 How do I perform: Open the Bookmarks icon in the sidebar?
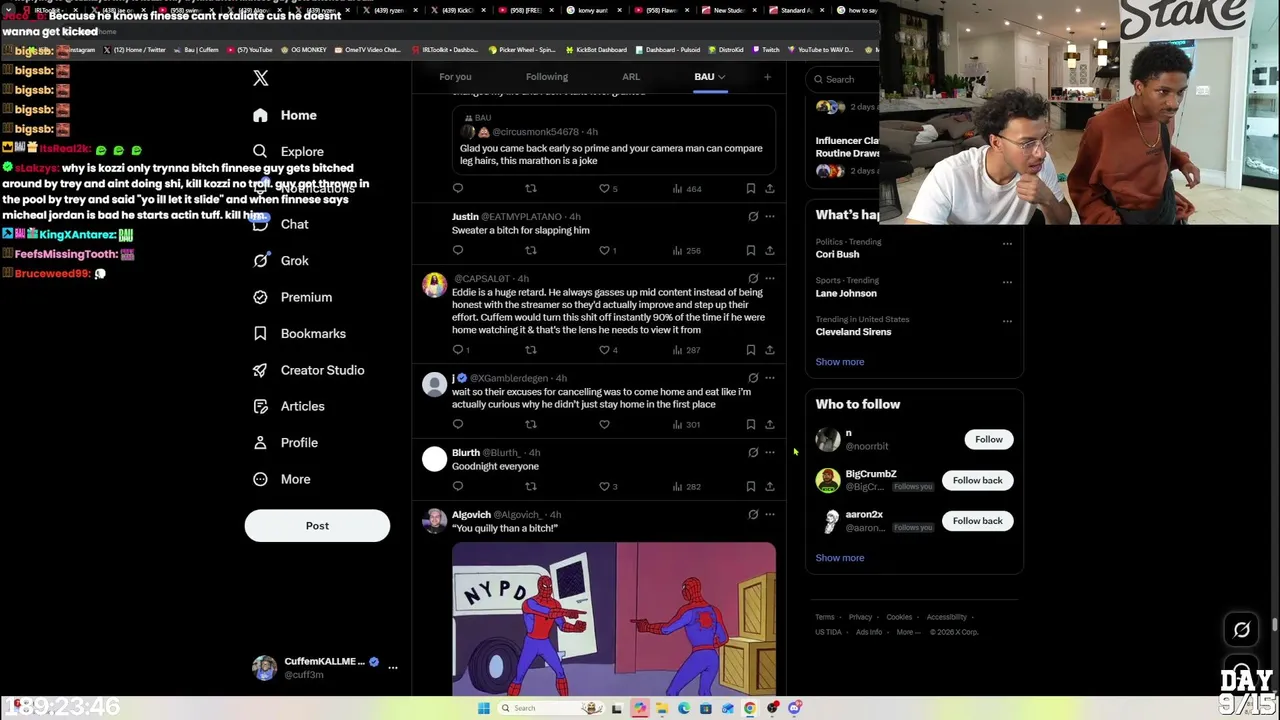click(x=261, y=334)
